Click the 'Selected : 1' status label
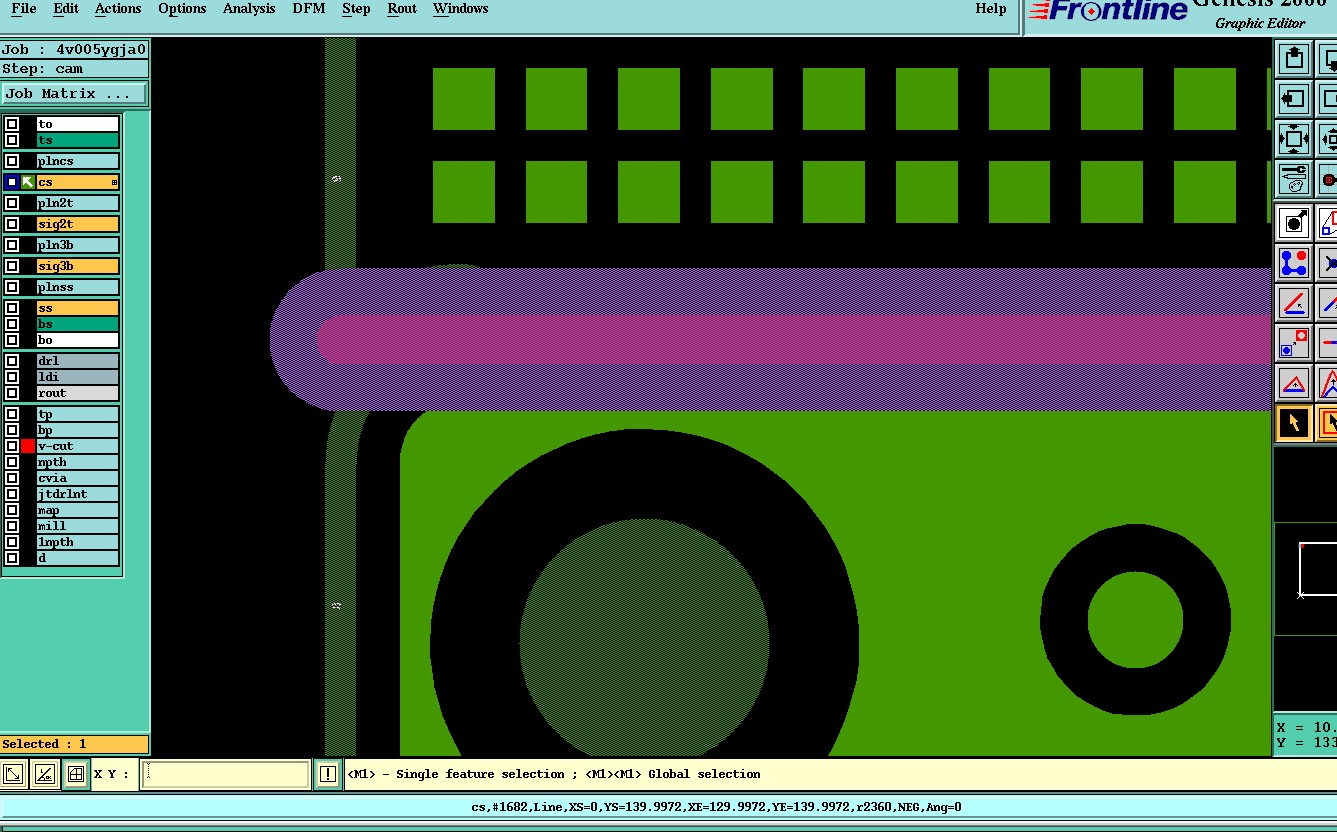 point(74,744)
